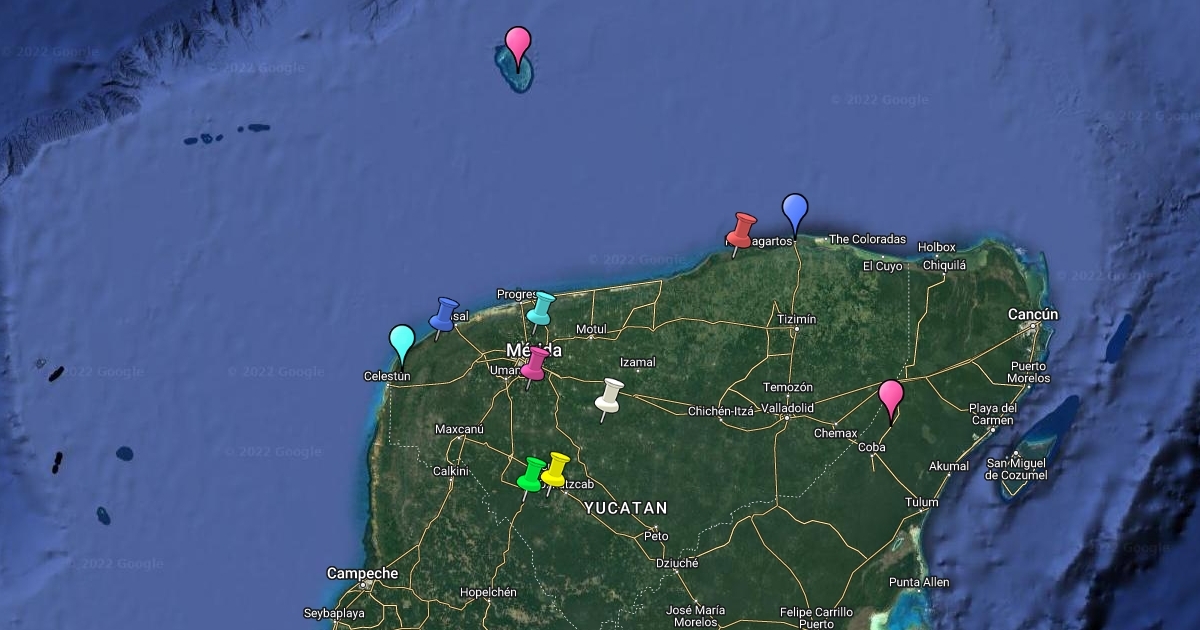1200x630 pixels.
Task: Select the Chichén-Itzá map label
Action: click(x=720, y=411)
